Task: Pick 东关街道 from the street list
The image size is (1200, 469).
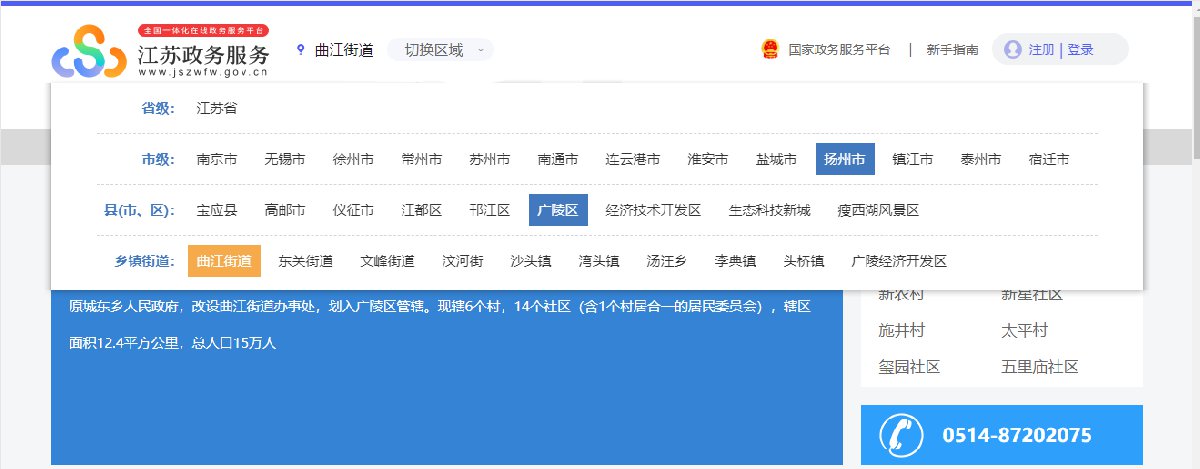Action: click(x=306, y=261)
